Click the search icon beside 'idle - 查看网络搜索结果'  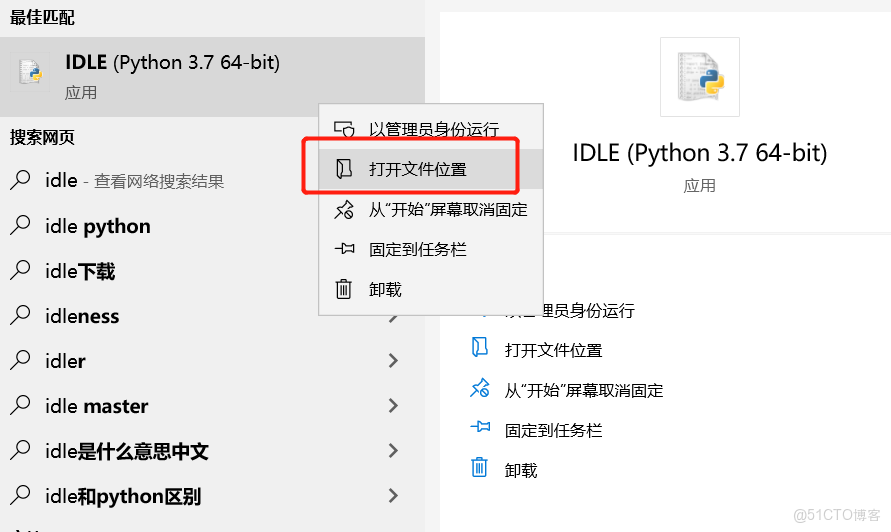click(20, 180)
